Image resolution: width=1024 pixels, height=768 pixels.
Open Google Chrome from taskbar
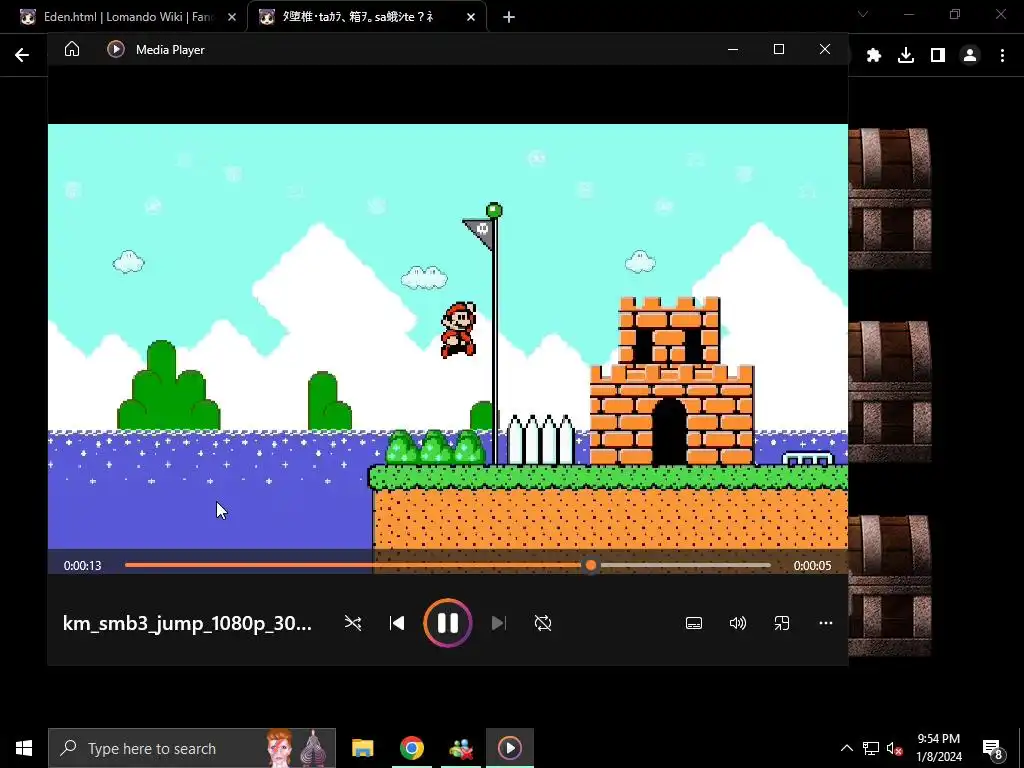(x=411, y=748)
